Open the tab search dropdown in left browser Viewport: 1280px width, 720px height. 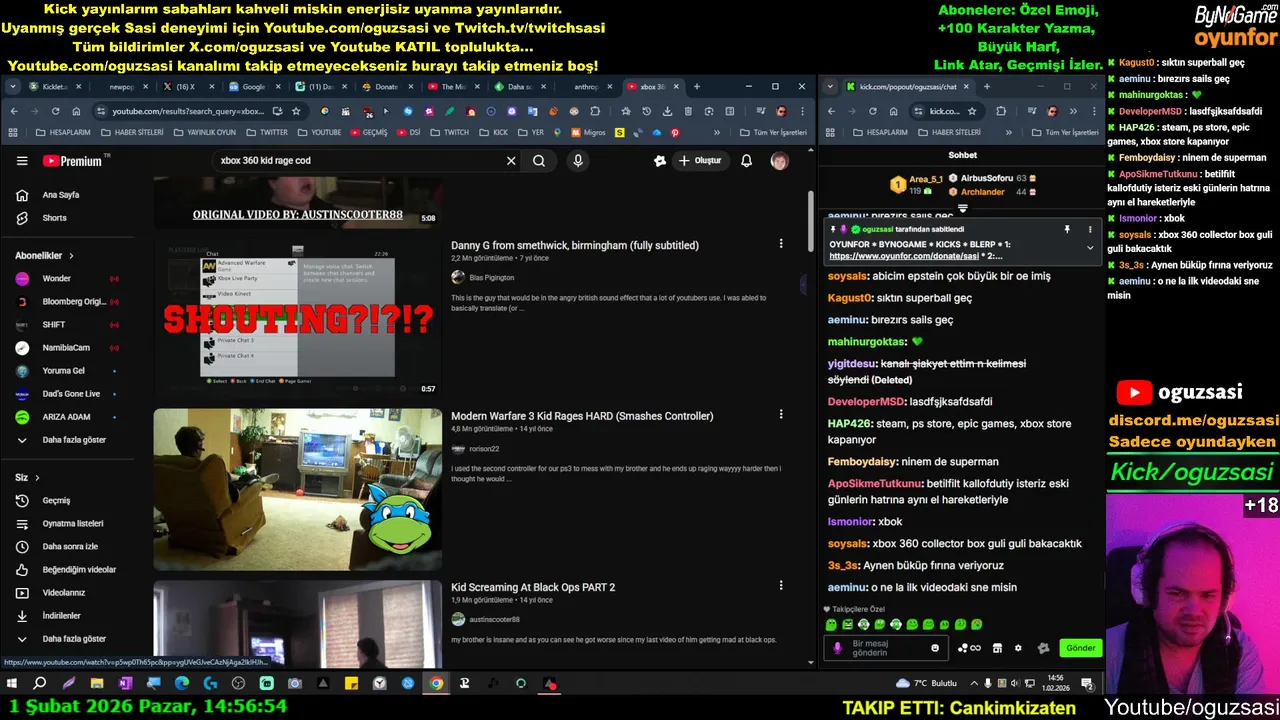click(x=12, y=87)
